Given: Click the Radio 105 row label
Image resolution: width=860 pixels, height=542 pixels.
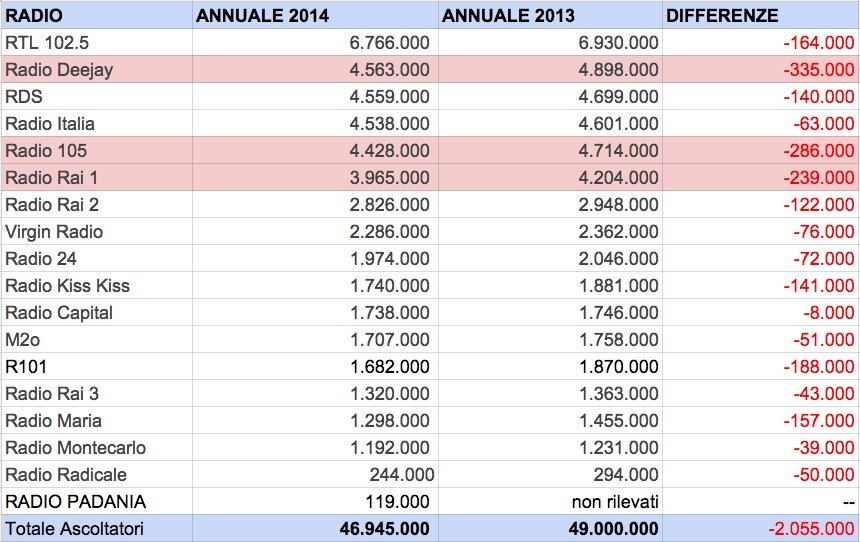Looking at the screenshot, I should pos(46,150).
